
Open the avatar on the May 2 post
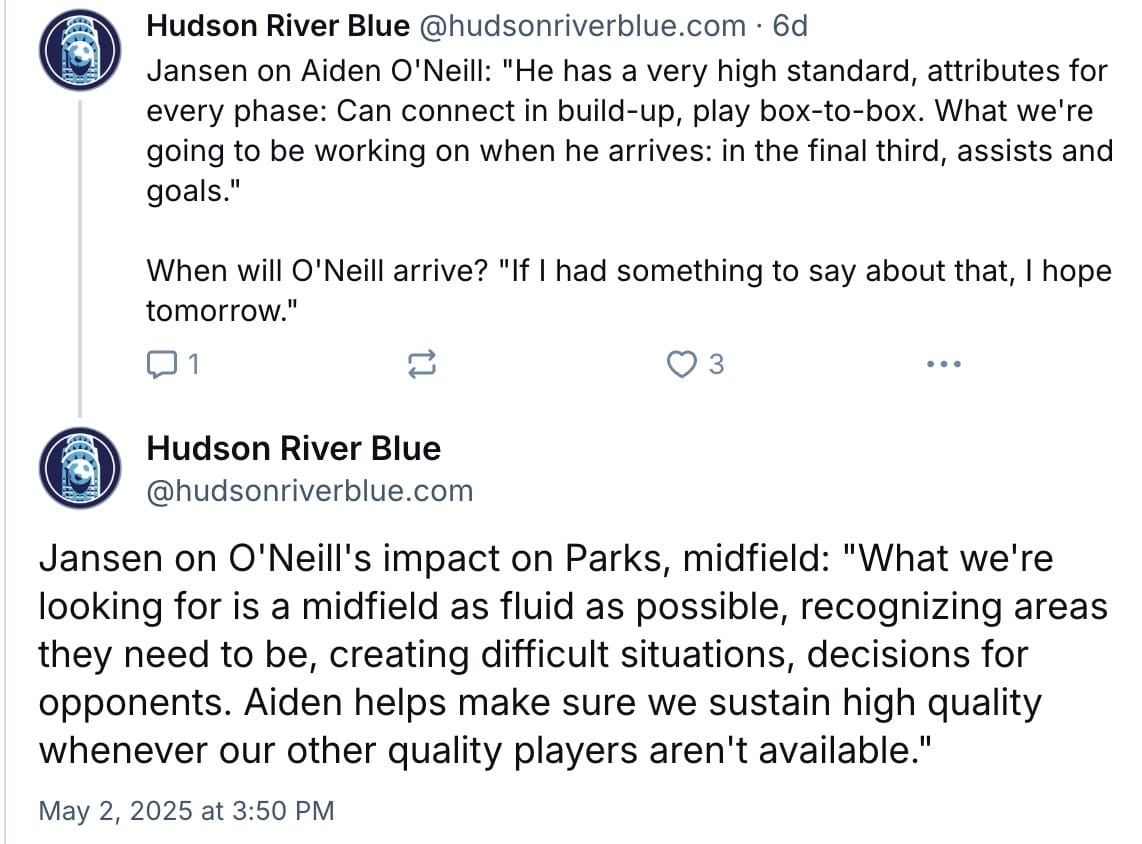coord(79,468)
